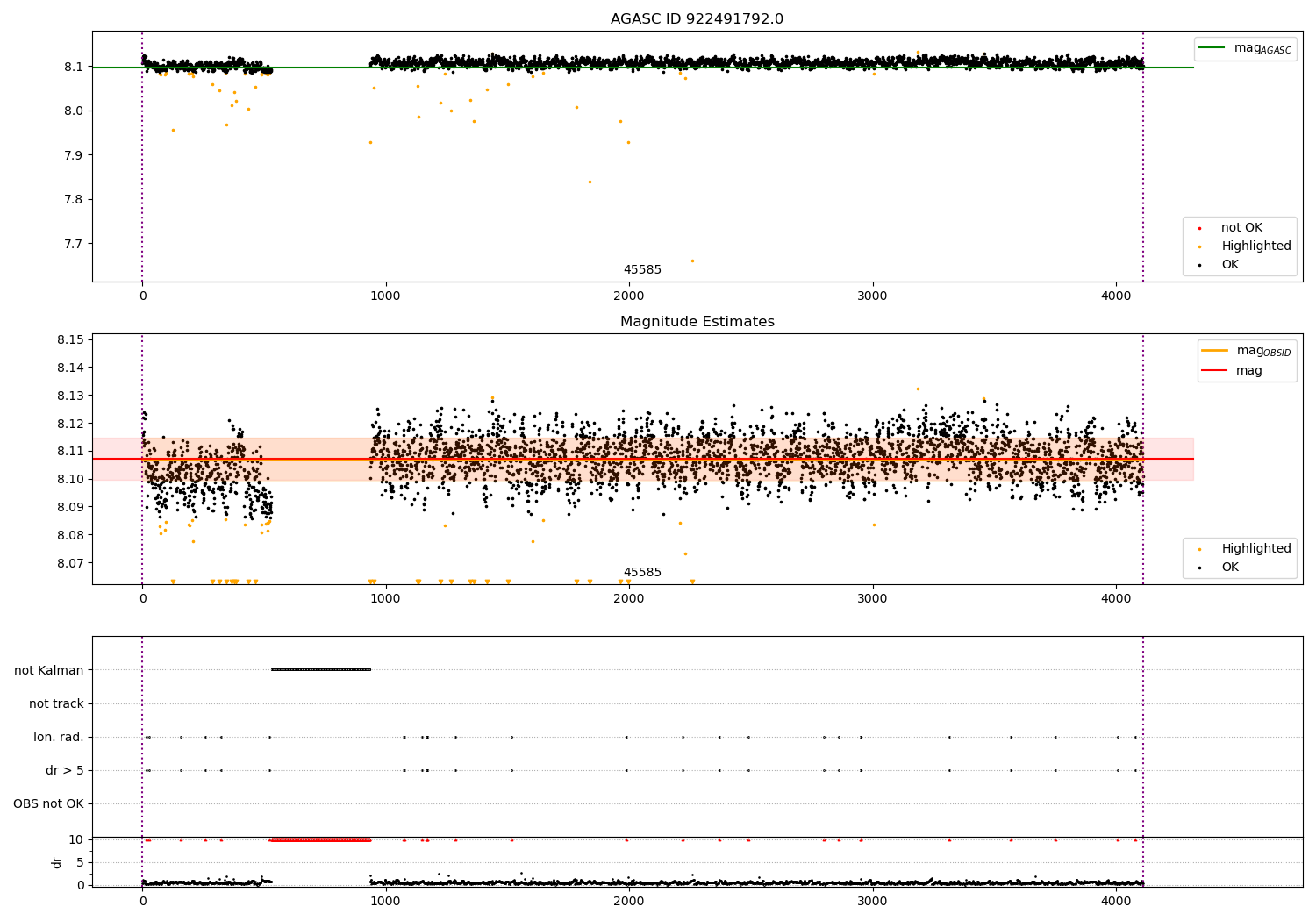Click the black 'not Kalman' data bar
This screenshot has height=921, width=1316.
321,670
